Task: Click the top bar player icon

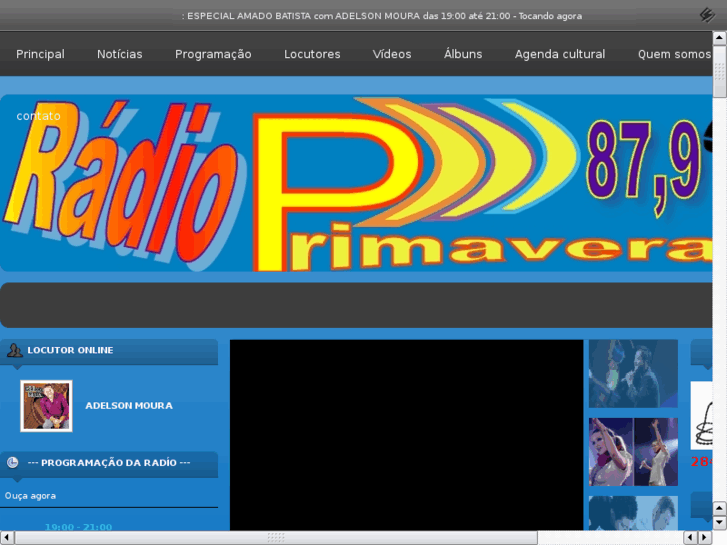Action: point(707,15)
